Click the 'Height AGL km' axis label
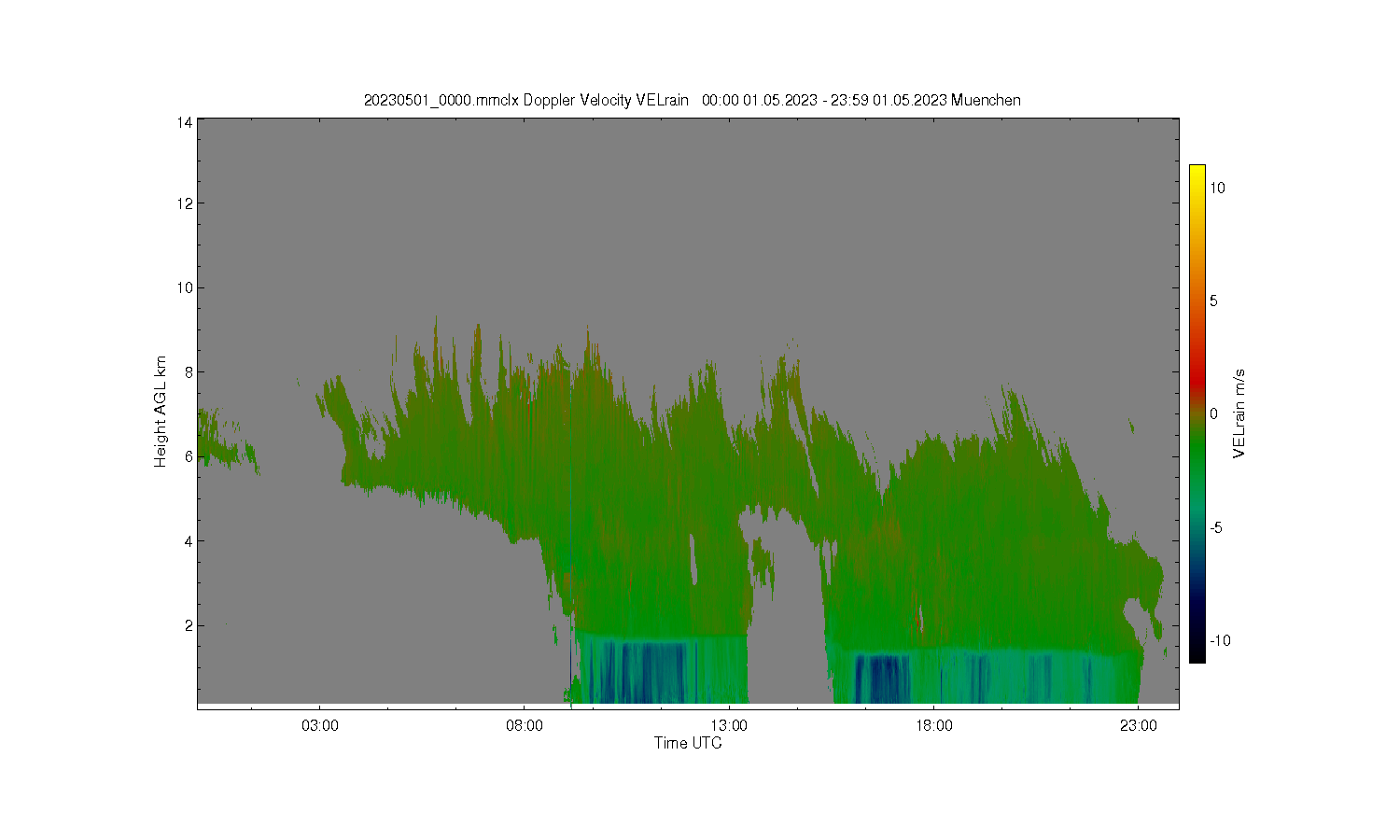Image resolution: width=1400 pixels, height=840 pixels. point(161,412)
